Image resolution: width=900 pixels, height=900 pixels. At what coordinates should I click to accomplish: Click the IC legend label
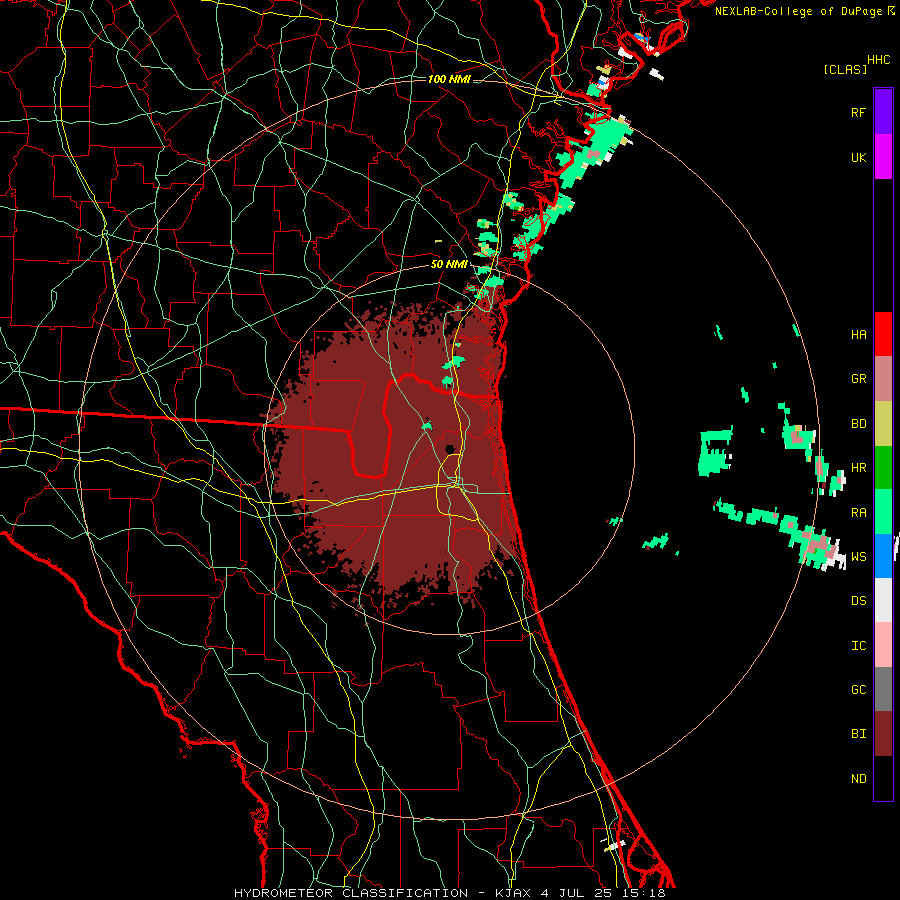pyautogui.click(x=858, y=646)
